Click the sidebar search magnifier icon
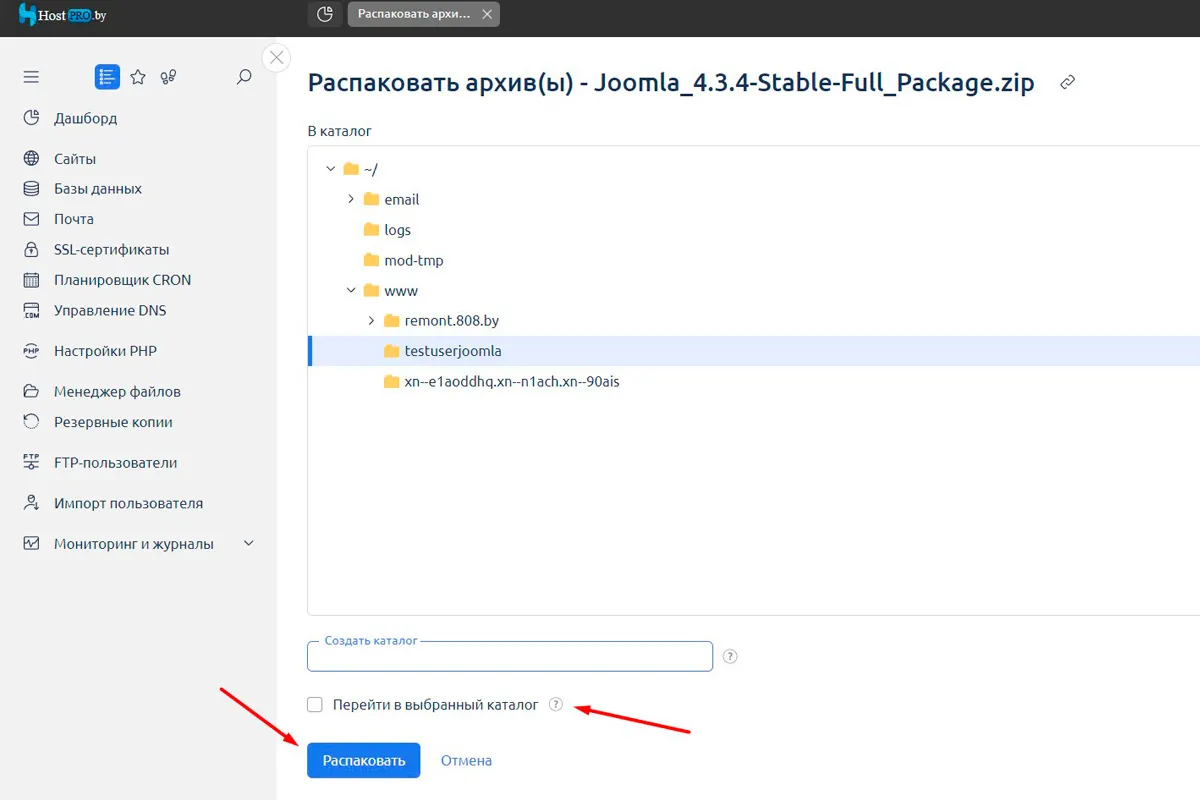The image size is (1200, 800). (x=244, y=77)
